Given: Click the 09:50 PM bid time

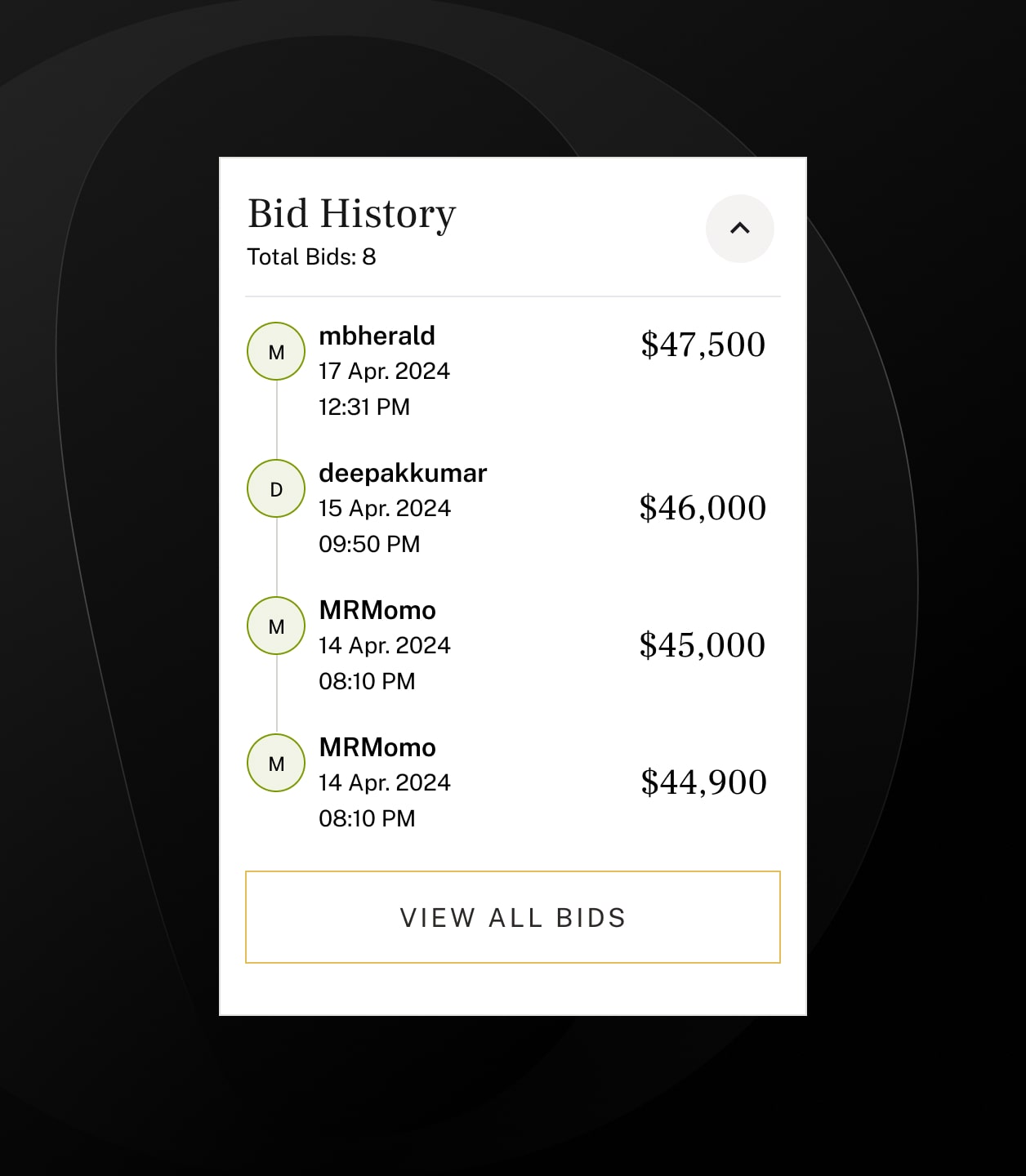Looking at the screenshot, I should (x=369, y=544).
